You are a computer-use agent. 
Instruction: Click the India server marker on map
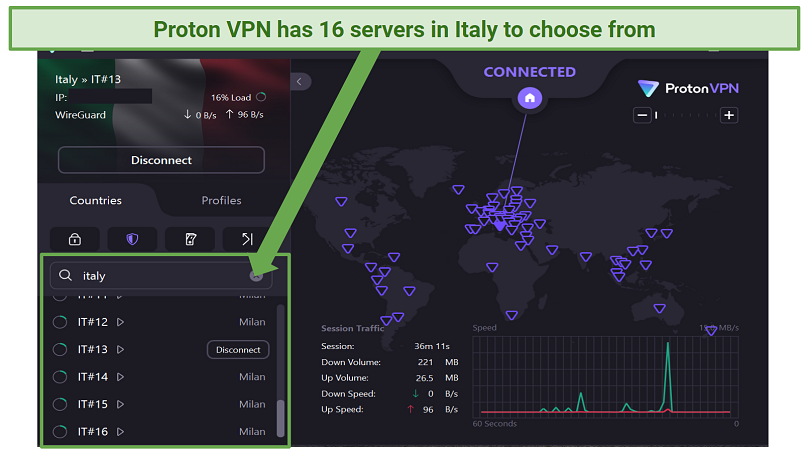[586, 256]
